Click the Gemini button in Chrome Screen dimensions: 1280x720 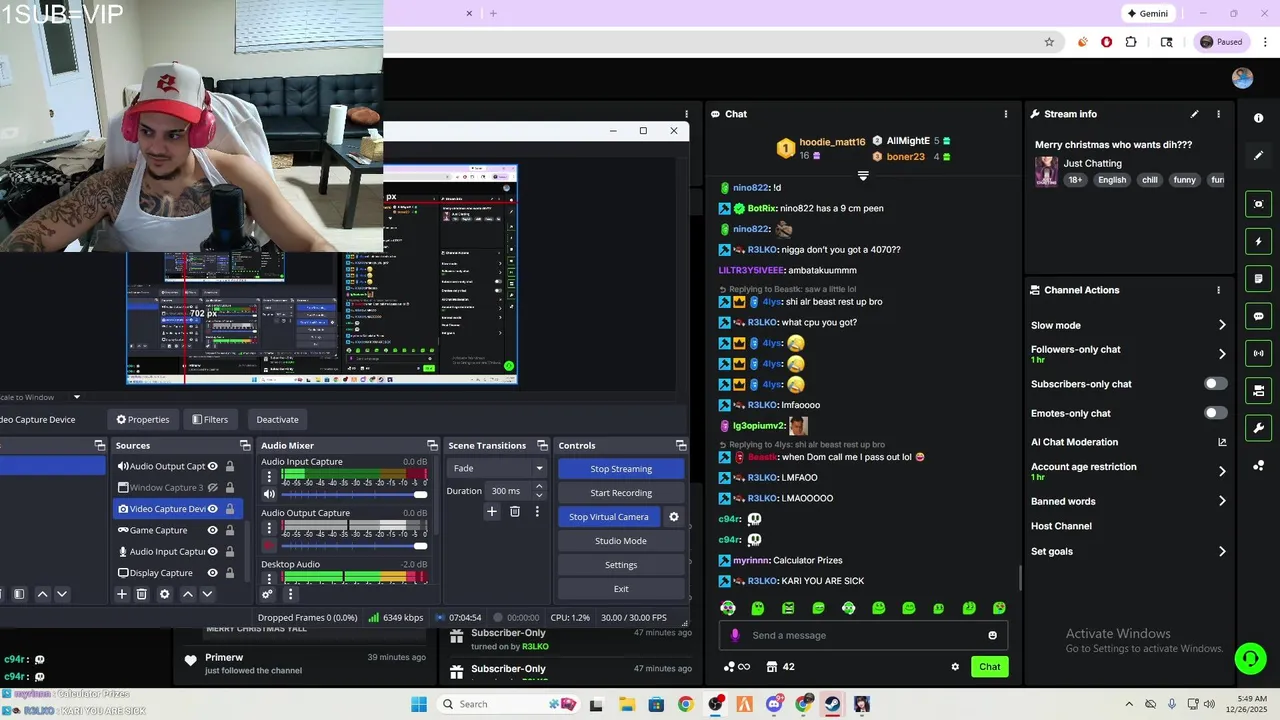(x=1147, y=13)
